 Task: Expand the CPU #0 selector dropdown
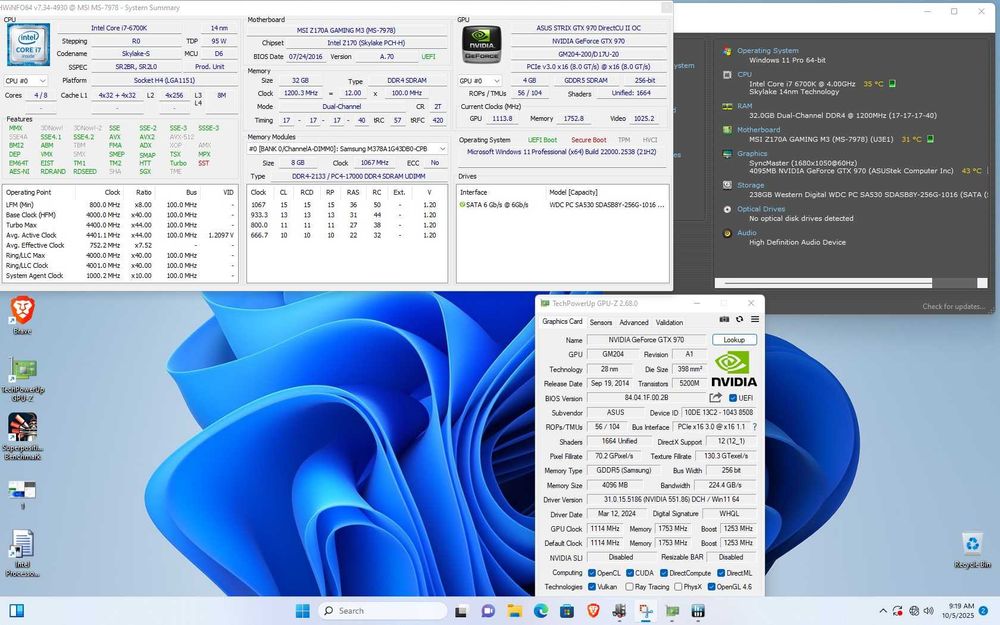pos(26,80)
